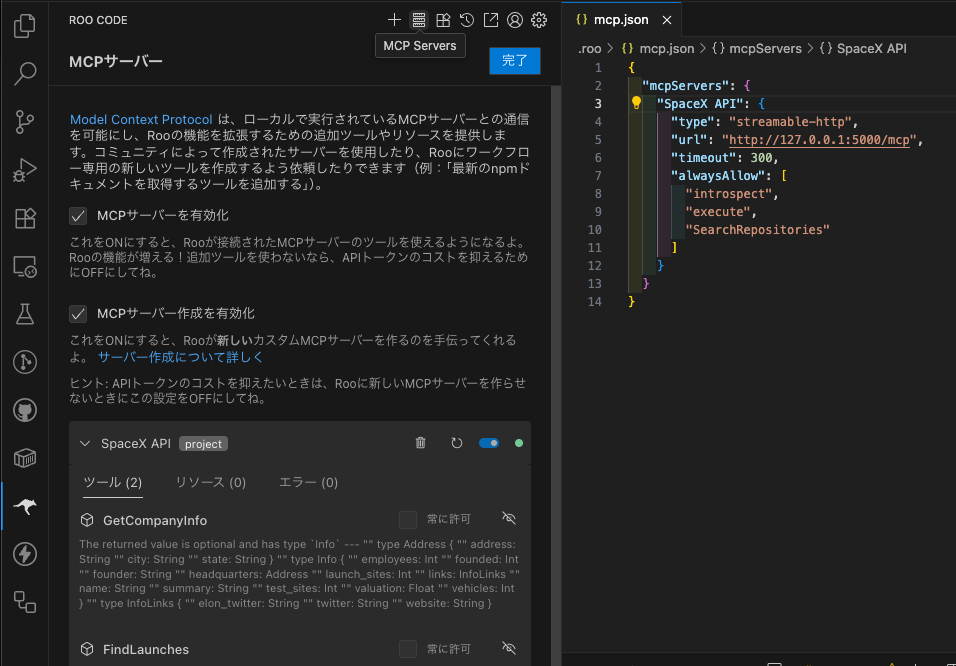Click the "execute" string in editor
The image size is (956, 666).
(x=718, y=212)
